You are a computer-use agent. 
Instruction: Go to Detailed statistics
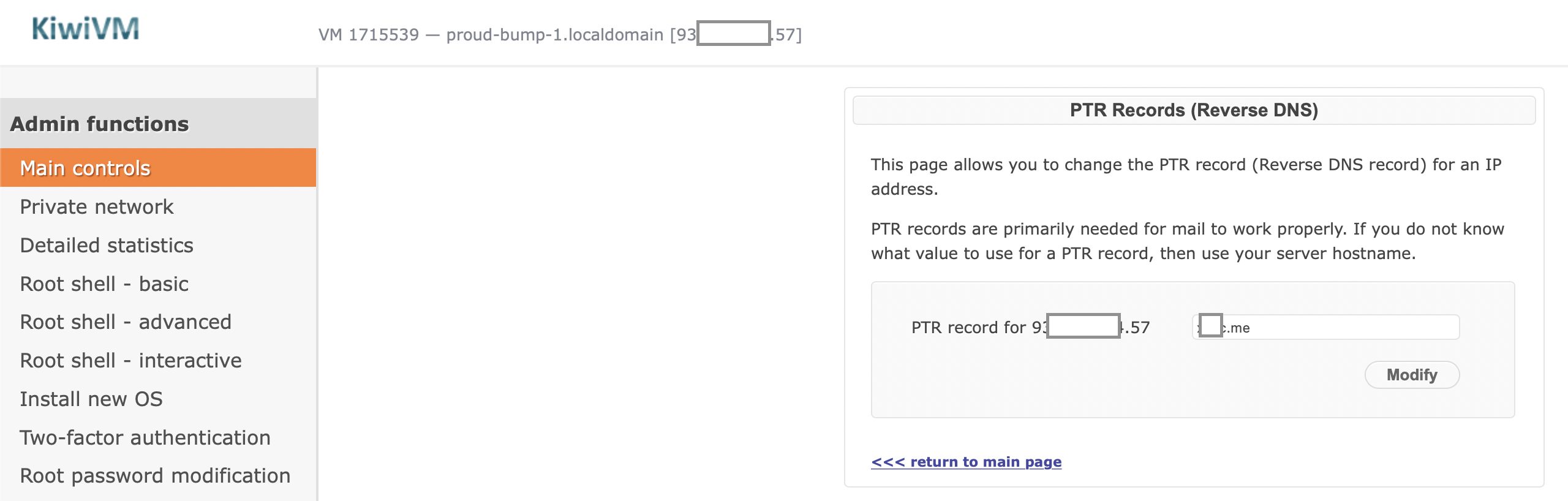[x=107, y=246]
